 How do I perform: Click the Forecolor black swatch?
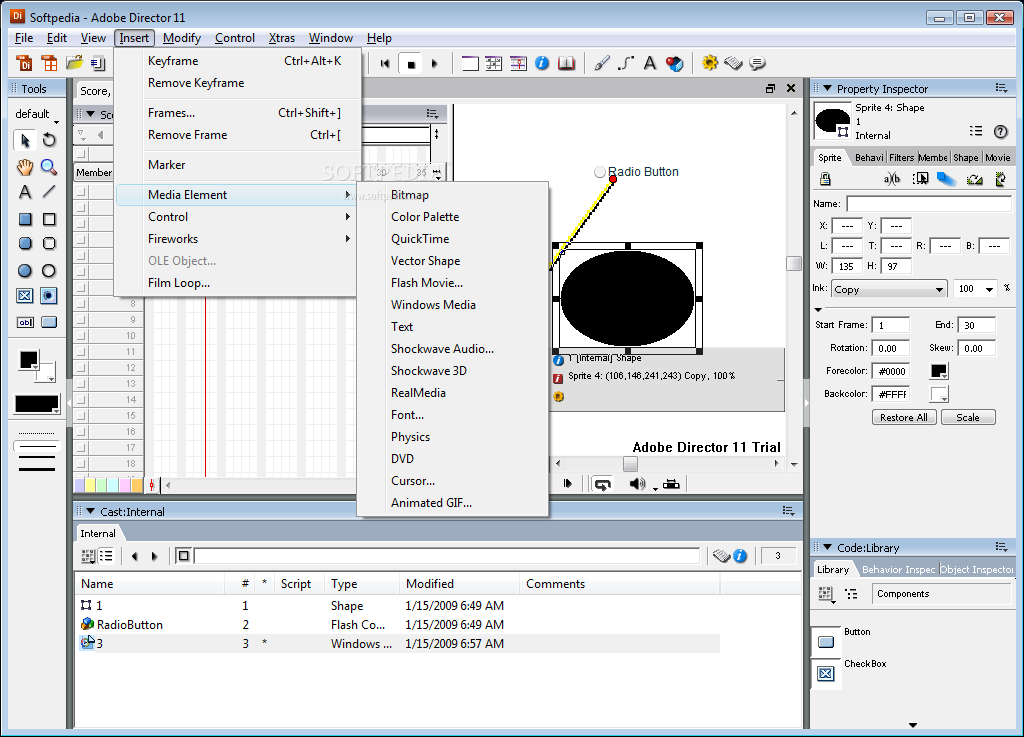coord(938,371)
